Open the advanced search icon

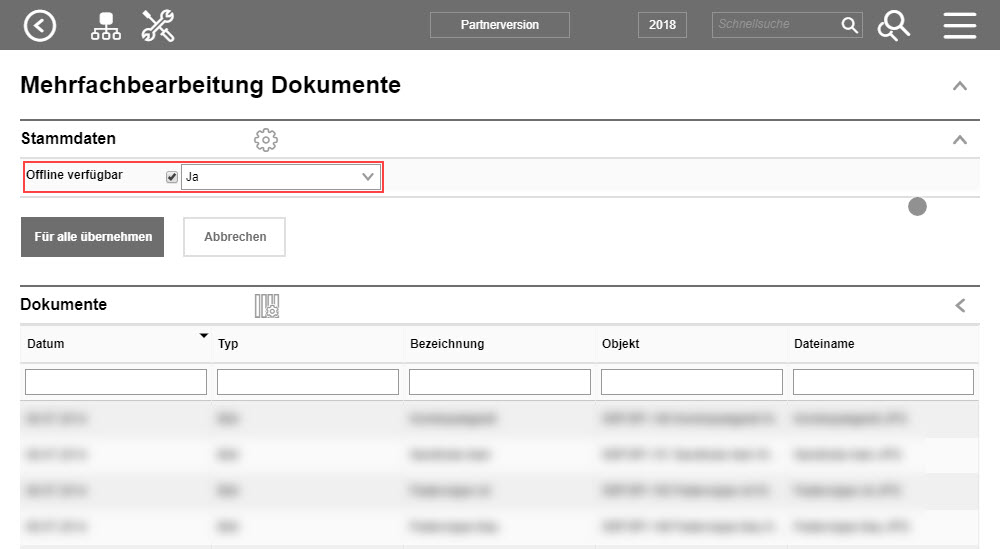click(x=893, y=26)
